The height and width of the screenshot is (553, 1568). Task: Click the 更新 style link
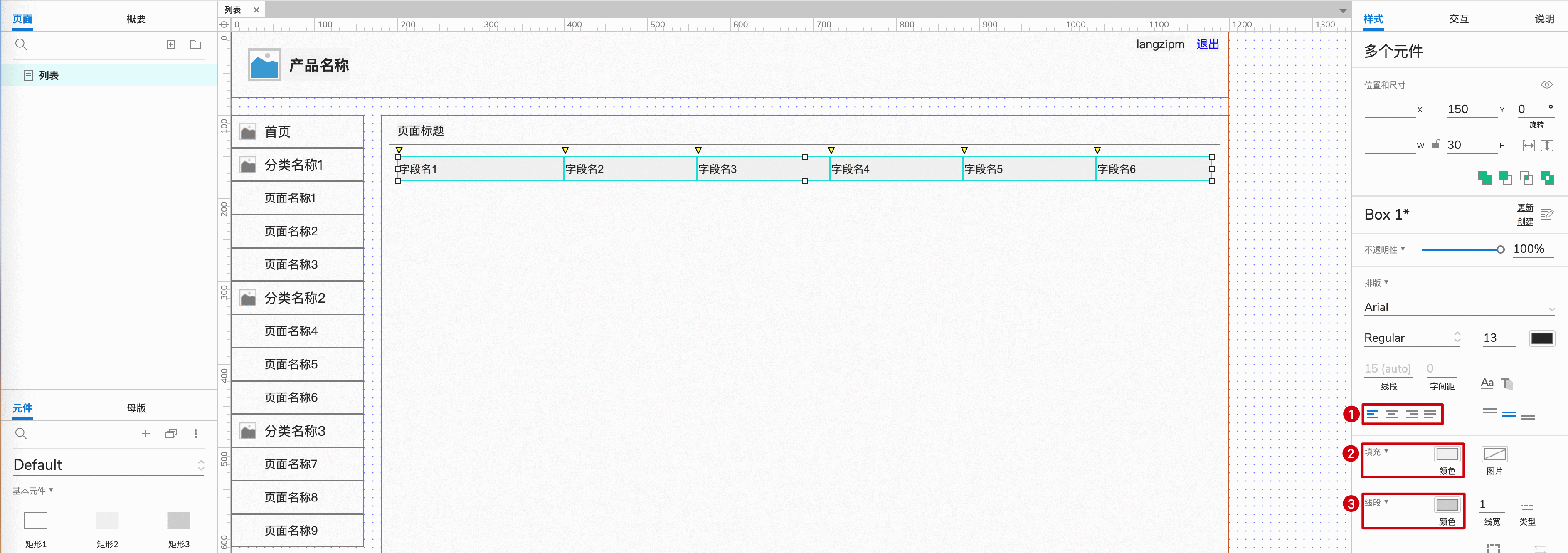1525,207
